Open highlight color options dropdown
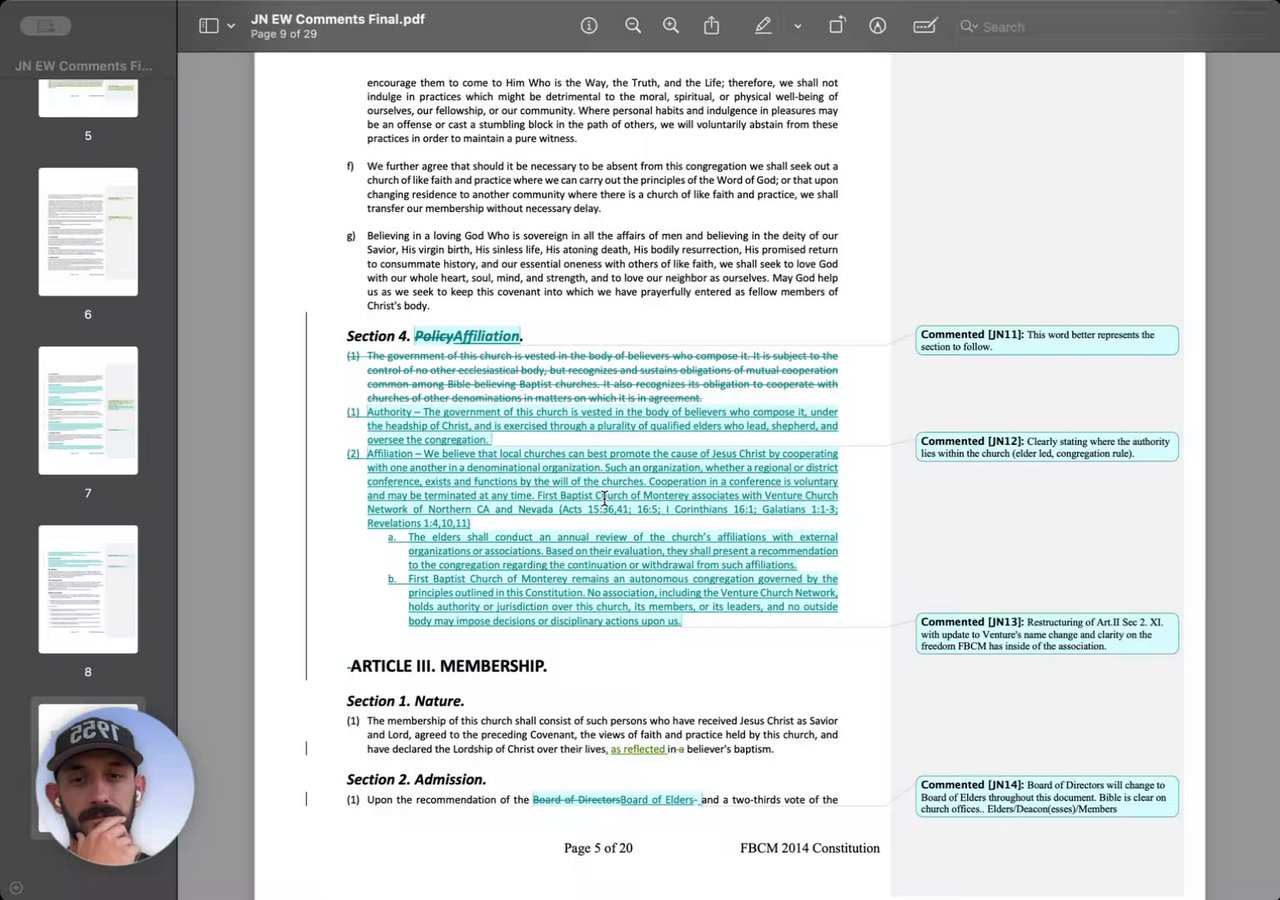 (797, 26)
